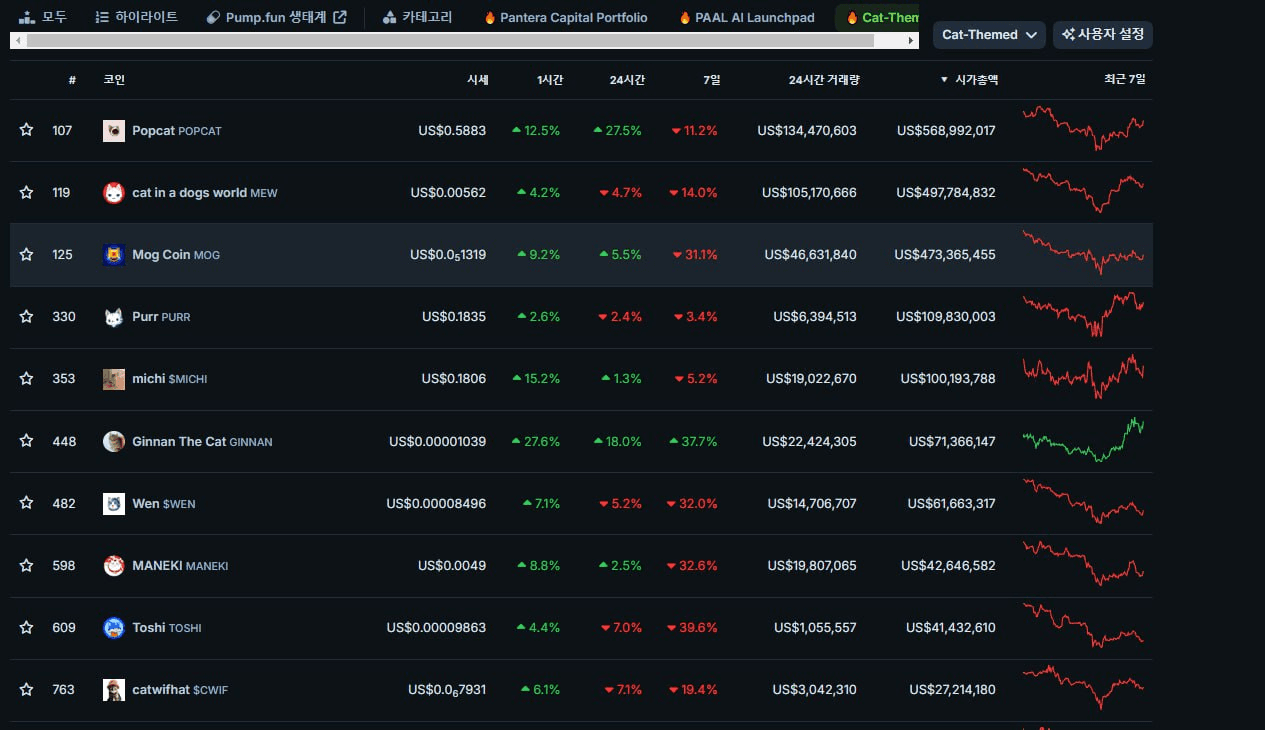
Task: Open the 카테고리 tab
Action: tap(417, 18)
